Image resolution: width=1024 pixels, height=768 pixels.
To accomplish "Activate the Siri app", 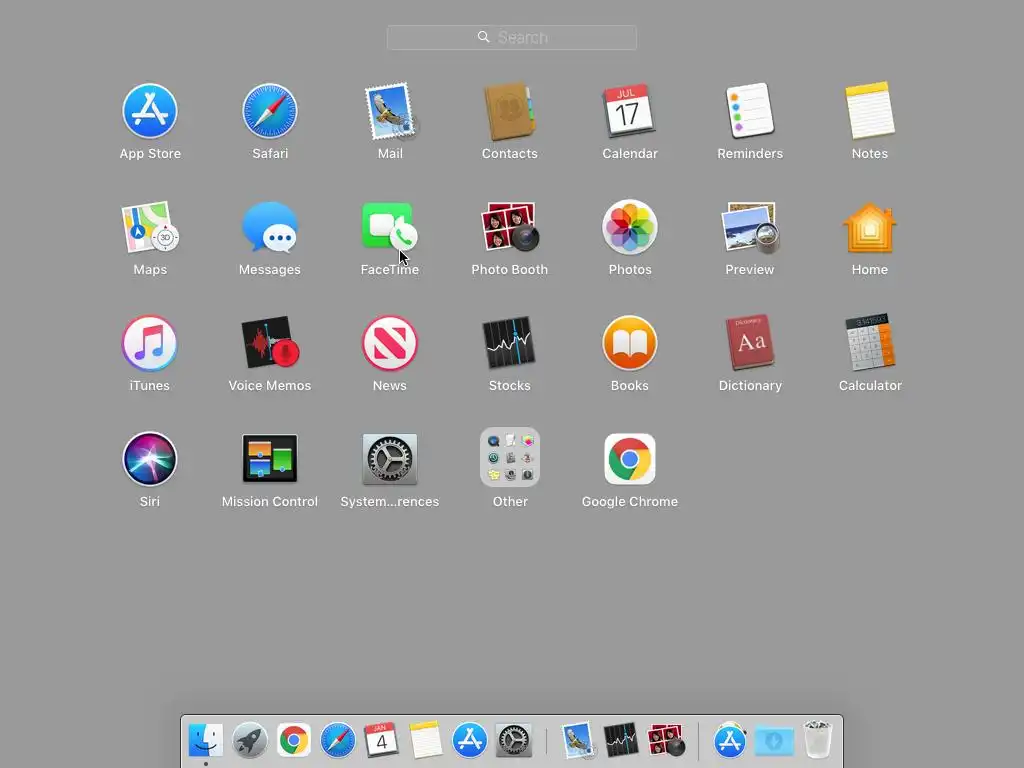I will (150, 459).
